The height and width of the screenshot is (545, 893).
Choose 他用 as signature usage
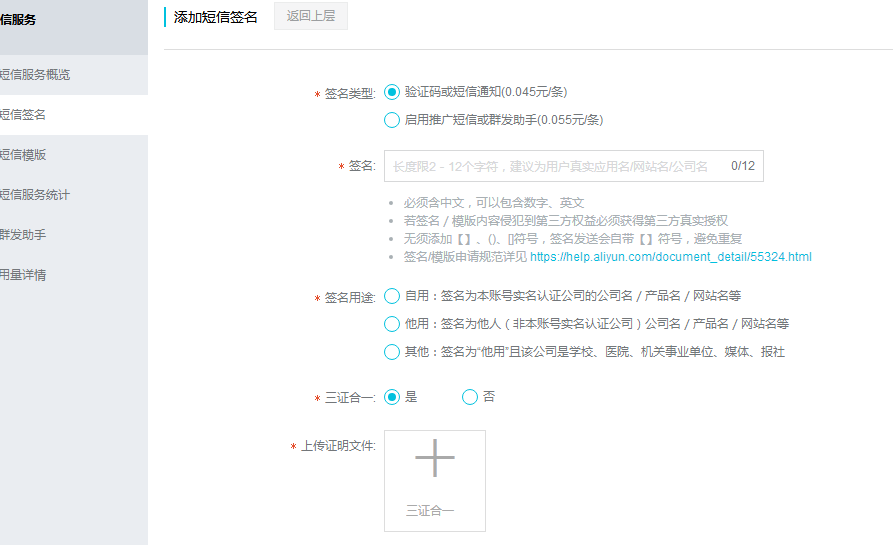point(392,324)
